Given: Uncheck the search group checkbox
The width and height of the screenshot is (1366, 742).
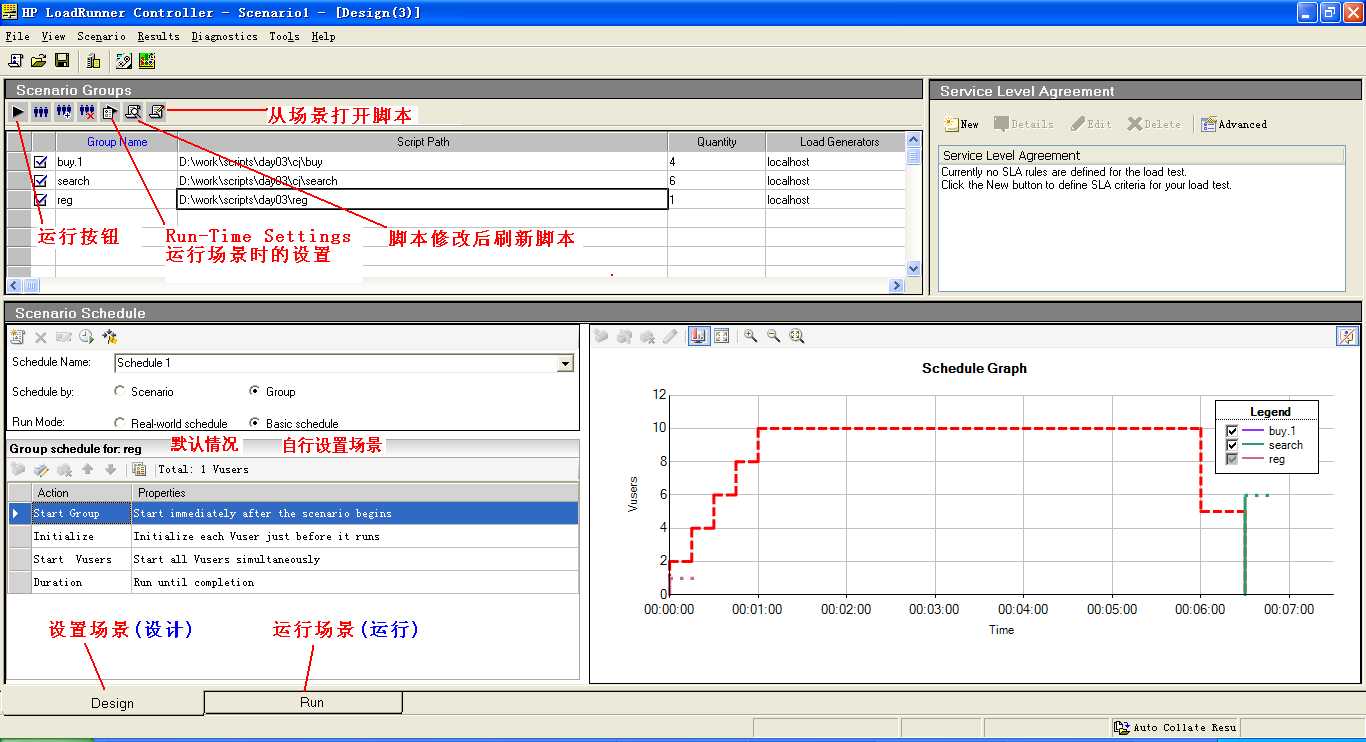Looking at the screenshot, I should tap(41, 180).
